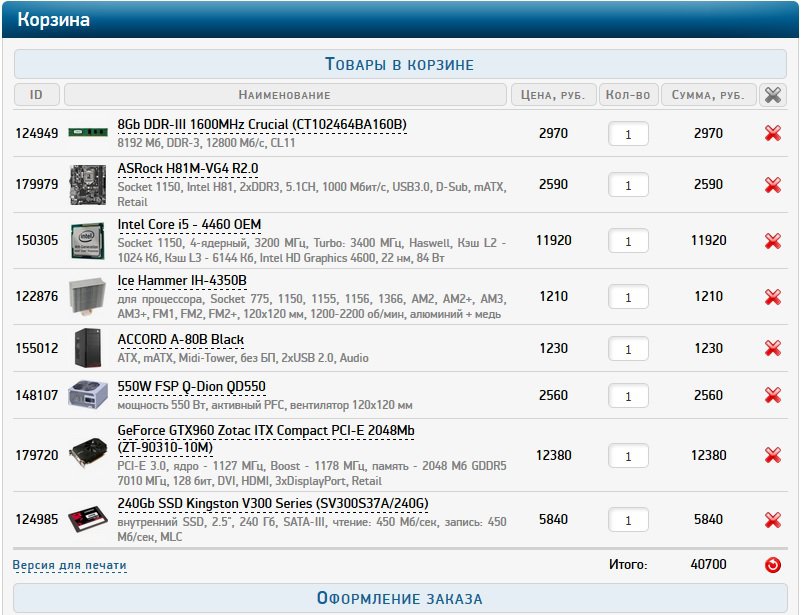Open ASRock H81M-VG4 R2.0 product link
The width and height of the screenshot is (802, 615).
(188, 169)
